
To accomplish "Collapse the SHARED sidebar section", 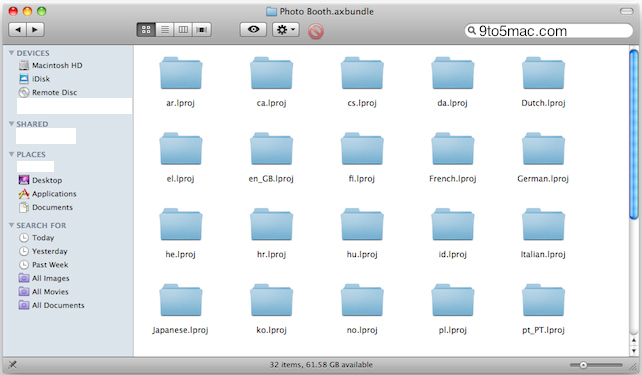I will coord(11,124).
